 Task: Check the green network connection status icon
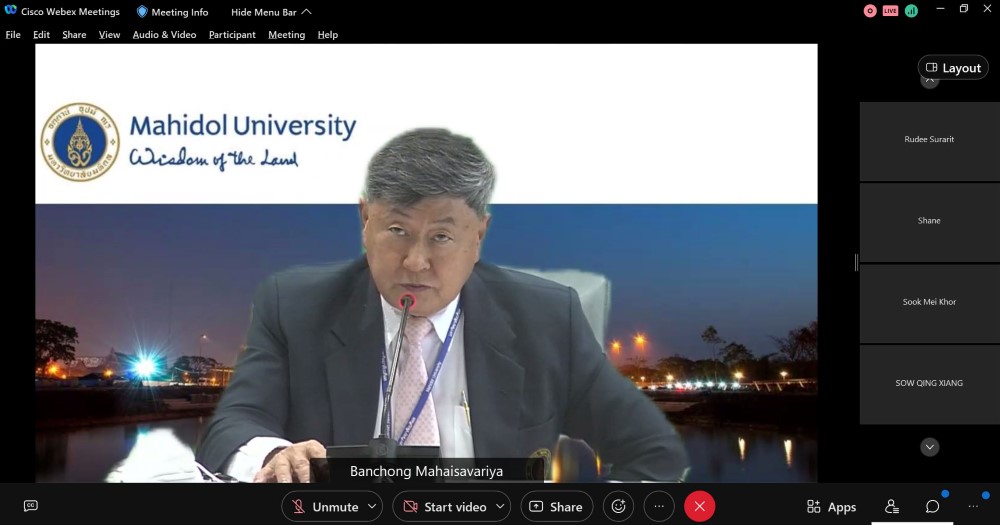(x=911, y=11)
